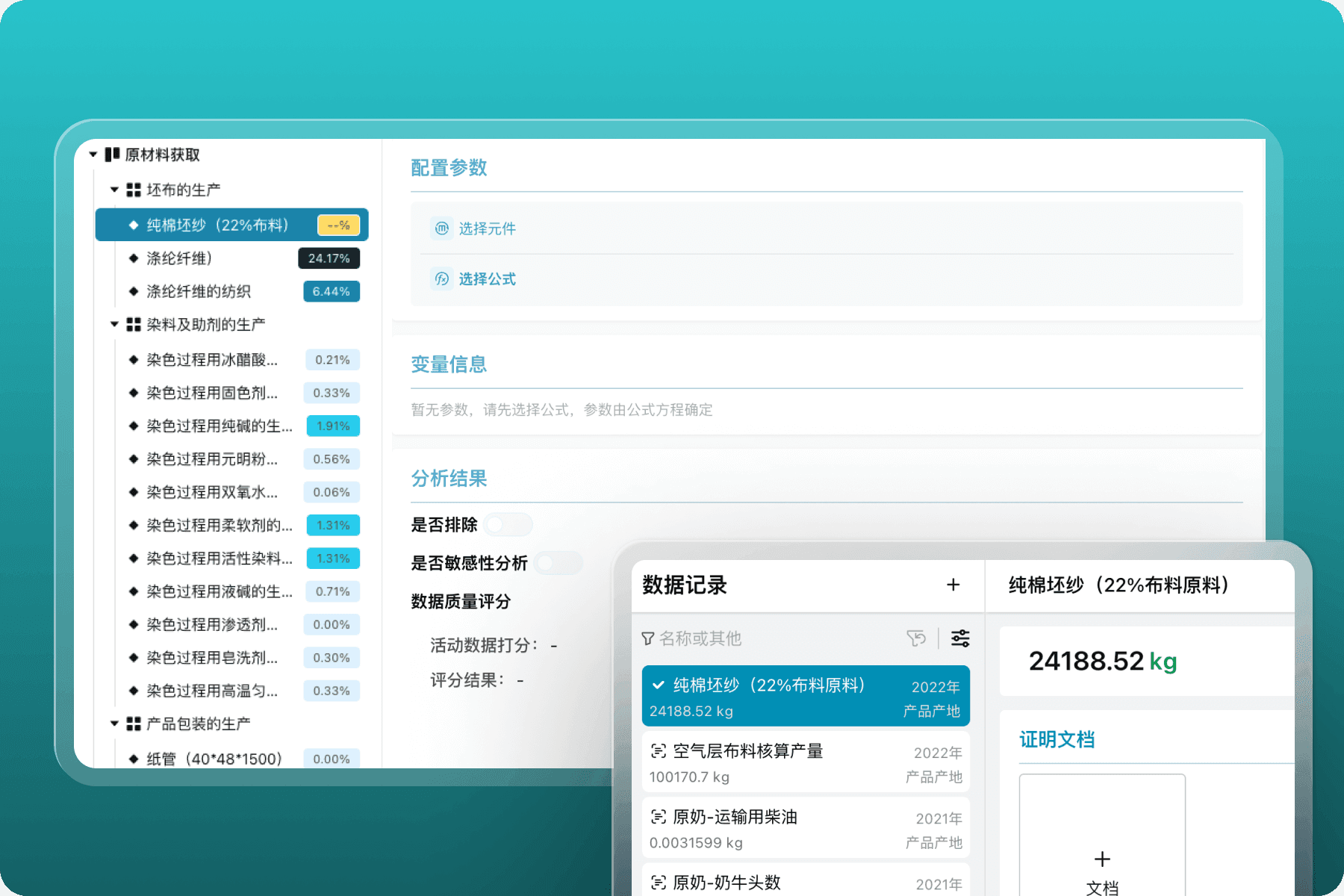Click the filter reset icon near search field
1344x896 pixels.
coord(917,638)
